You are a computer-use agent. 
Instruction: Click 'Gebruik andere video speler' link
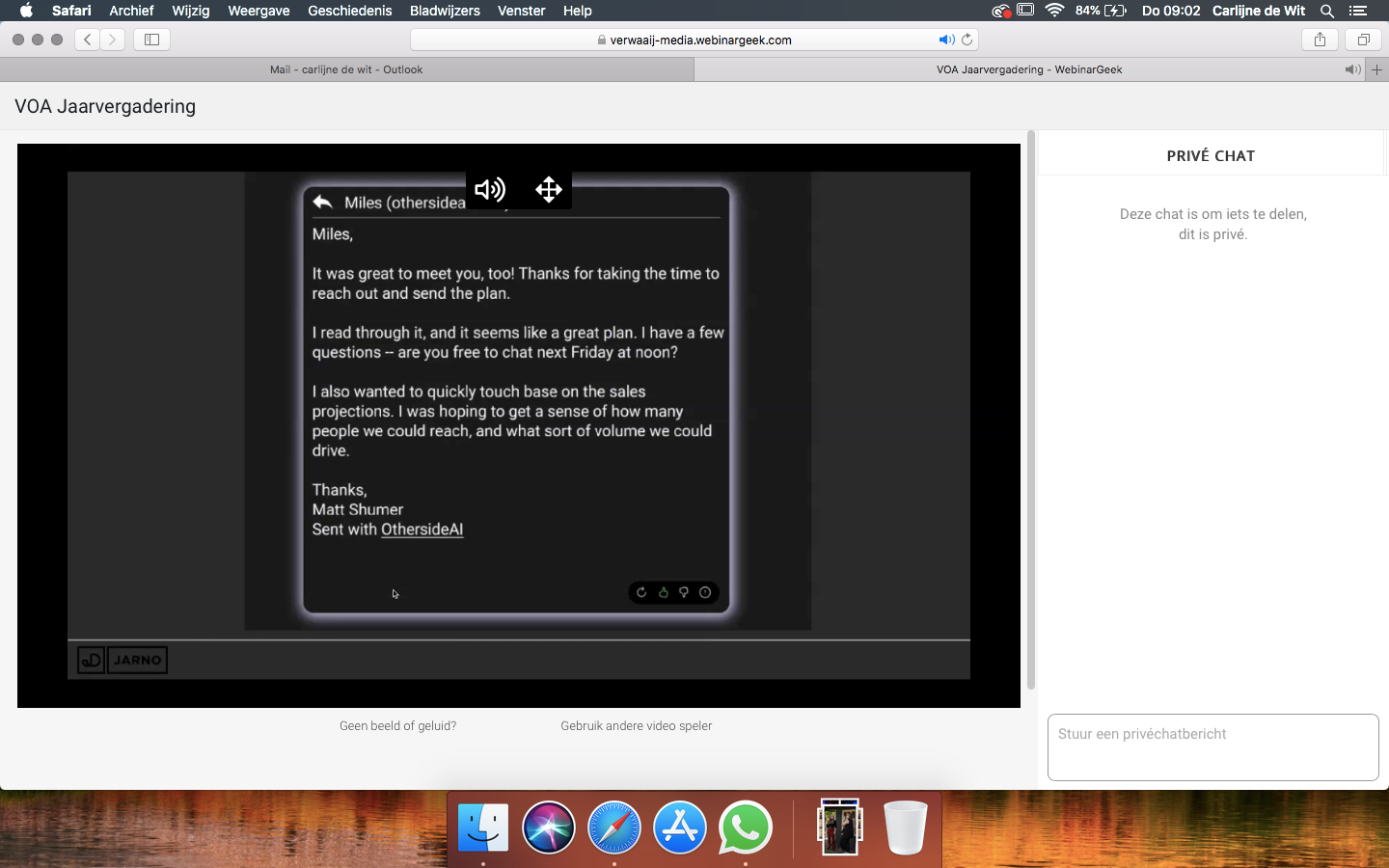[636, 726]
